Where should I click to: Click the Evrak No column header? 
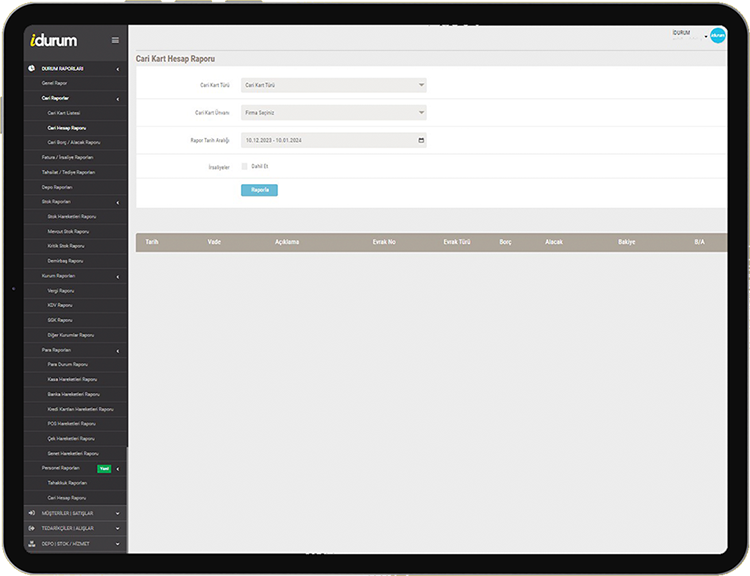[x=384, y=242]
